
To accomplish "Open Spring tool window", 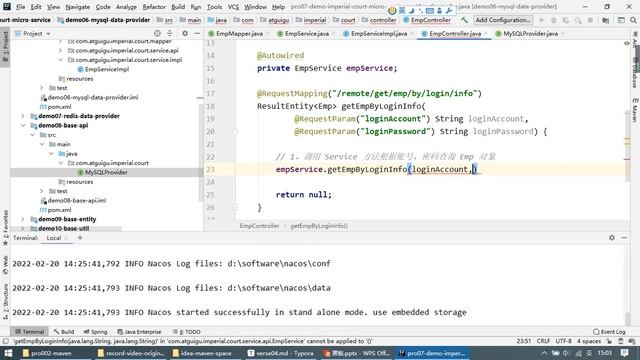I will coord(95,332).
